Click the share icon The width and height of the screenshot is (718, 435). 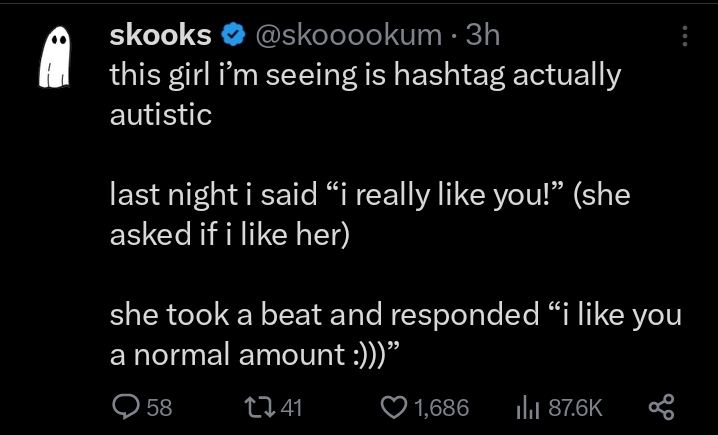pos(661,407)
